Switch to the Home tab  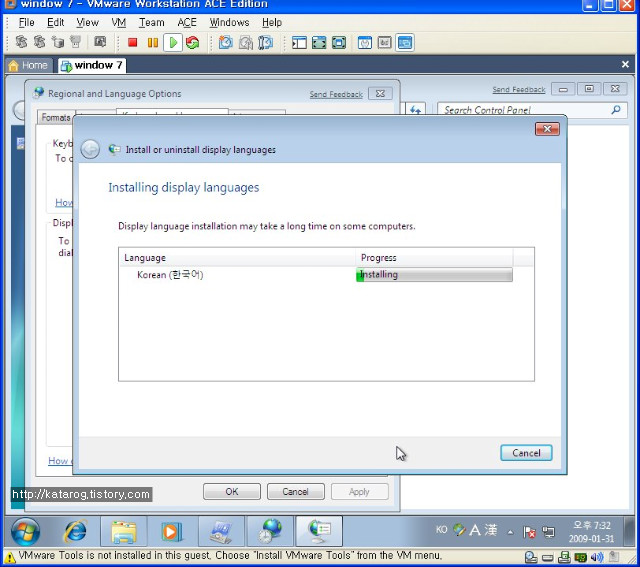point(29,65)
